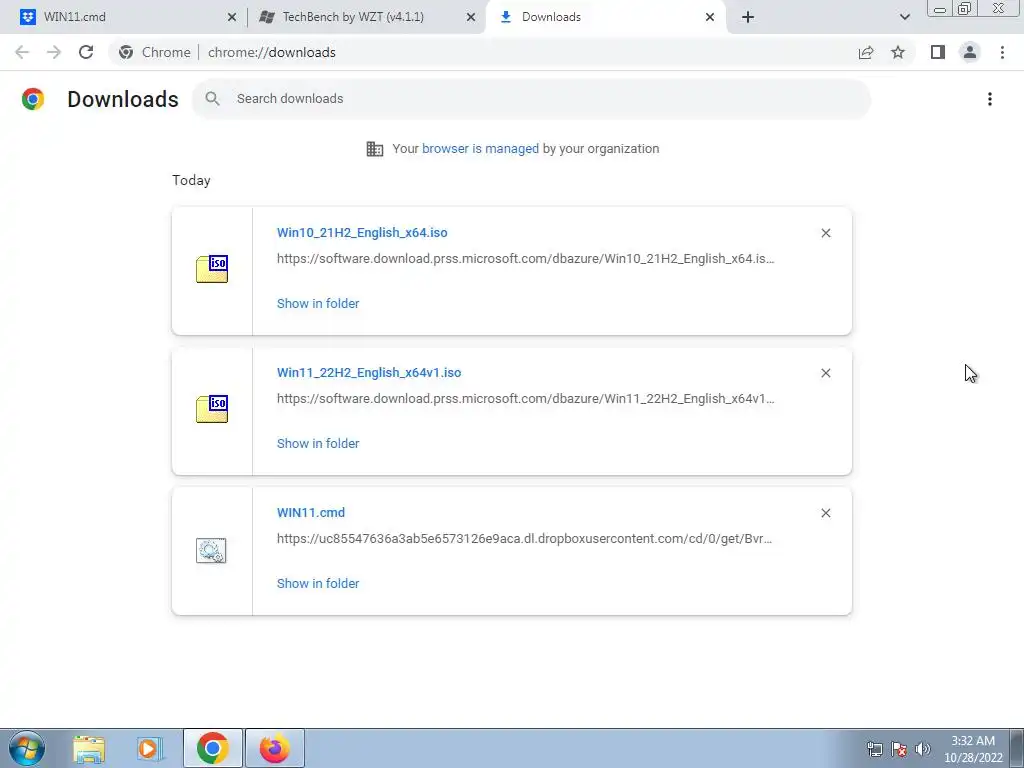Open Win11_22H2_English_x64v1.iso file link
This screenshot has width=1024, height=768.
point(369,373)
